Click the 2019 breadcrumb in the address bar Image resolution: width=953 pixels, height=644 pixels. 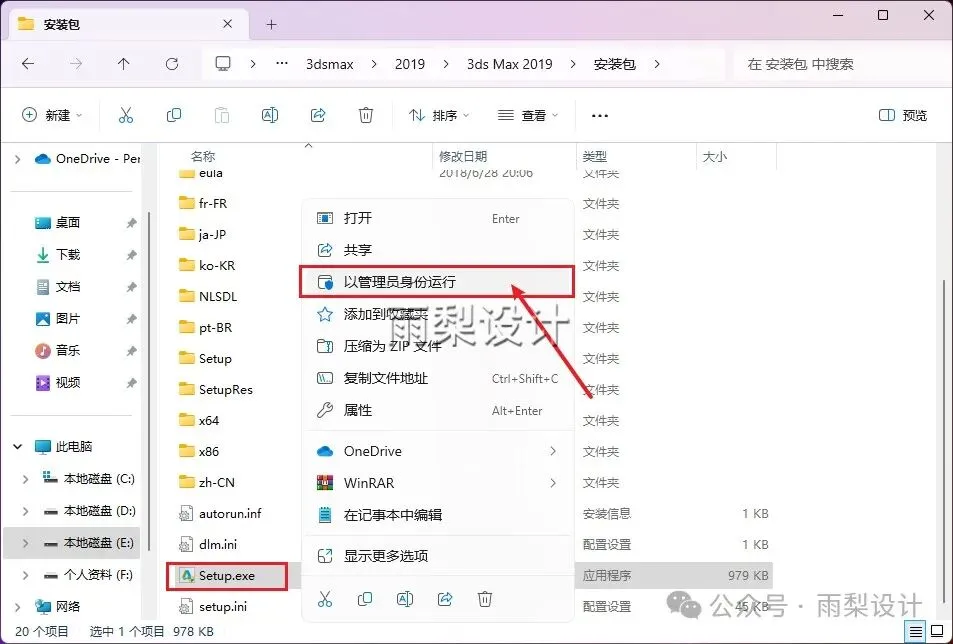pyautogui.click(x=410, y=64)
